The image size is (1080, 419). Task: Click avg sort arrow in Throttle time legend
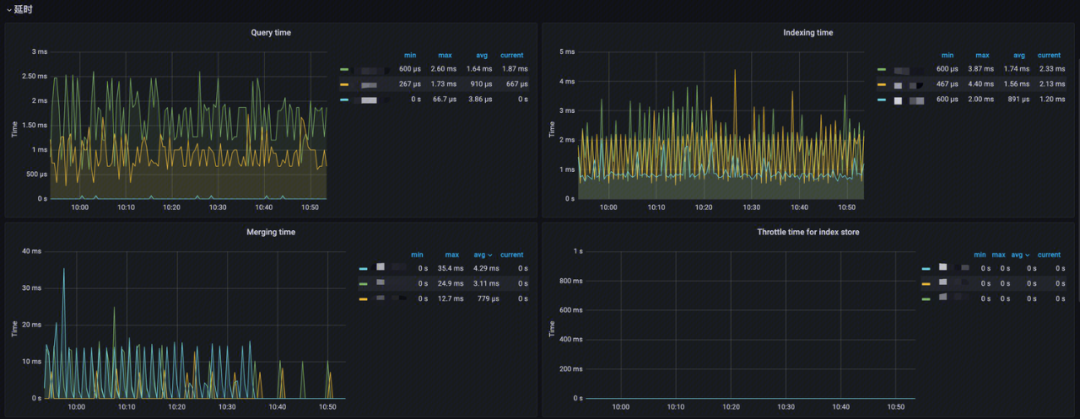pyautogui.click(x=1025, y=255)
